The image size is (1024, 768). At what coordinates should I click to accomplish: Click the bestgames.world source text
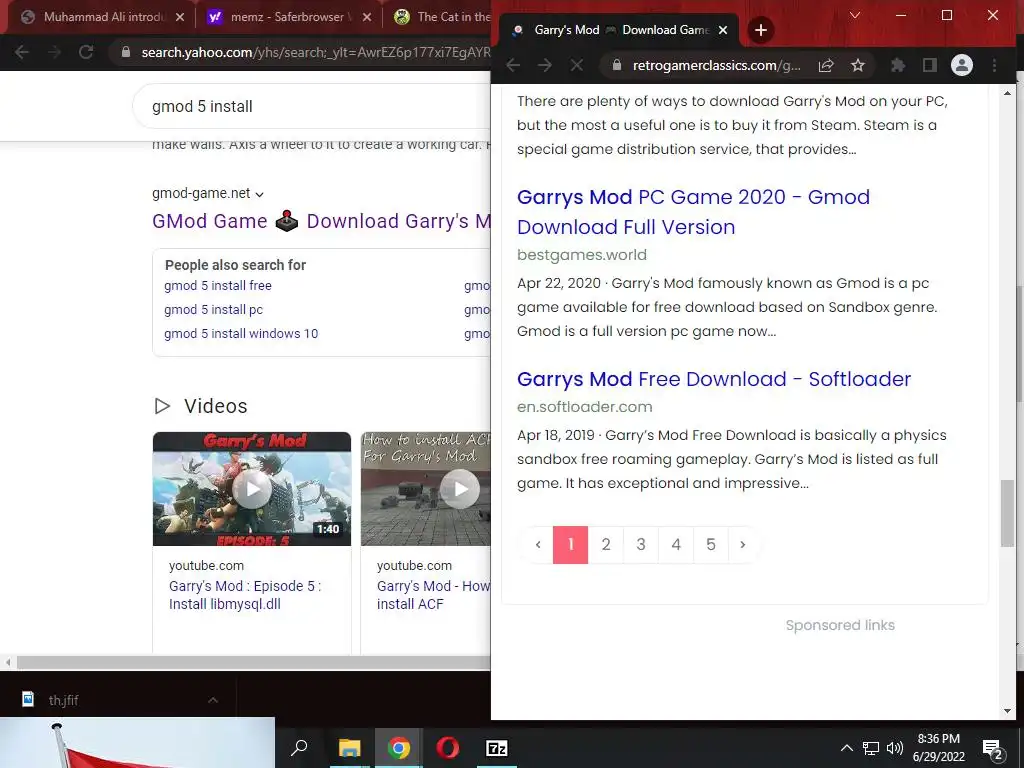pos(581,255)
